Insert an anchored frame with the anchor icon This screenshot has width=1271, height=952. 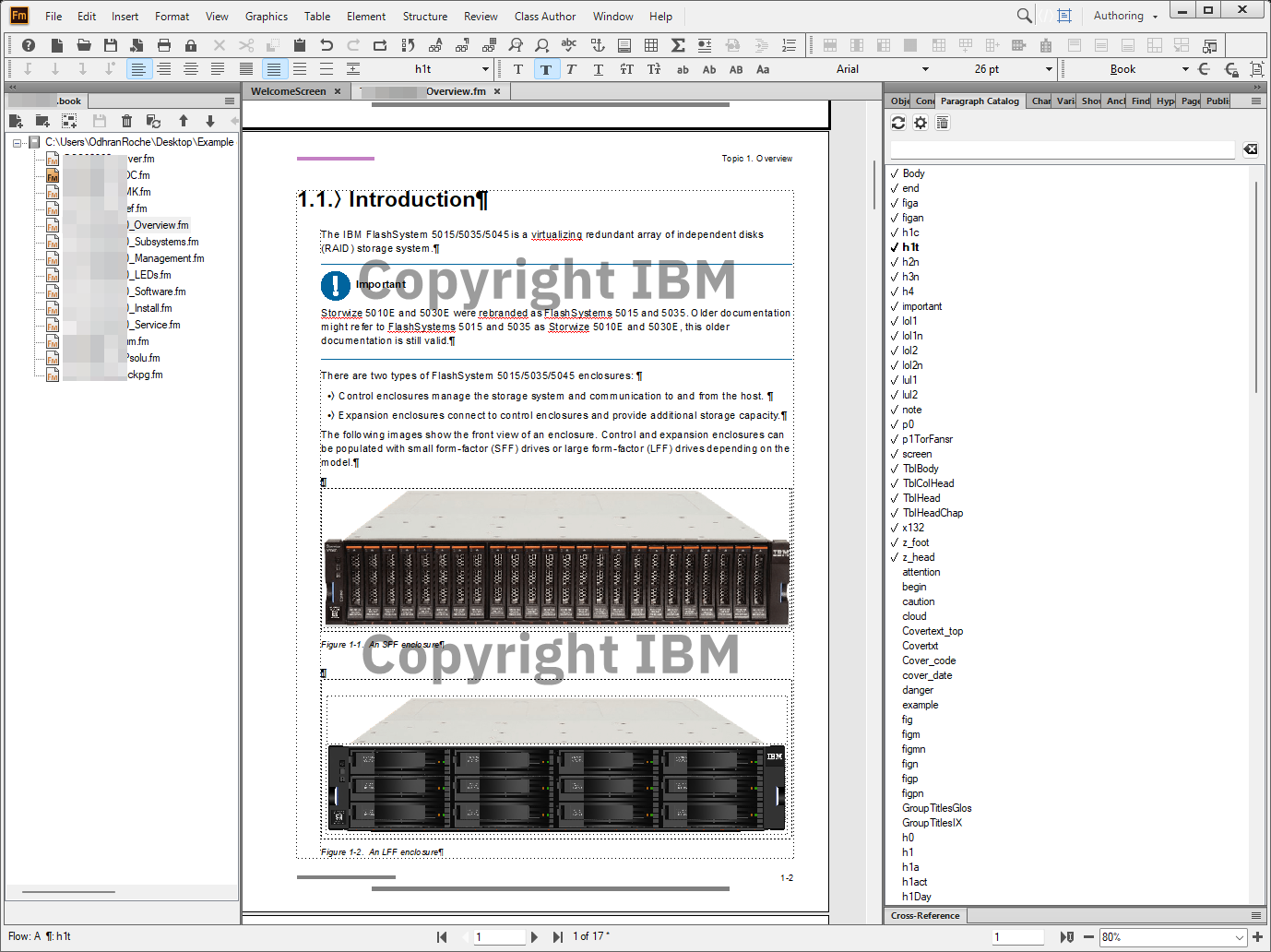click(x=598, y=45)
